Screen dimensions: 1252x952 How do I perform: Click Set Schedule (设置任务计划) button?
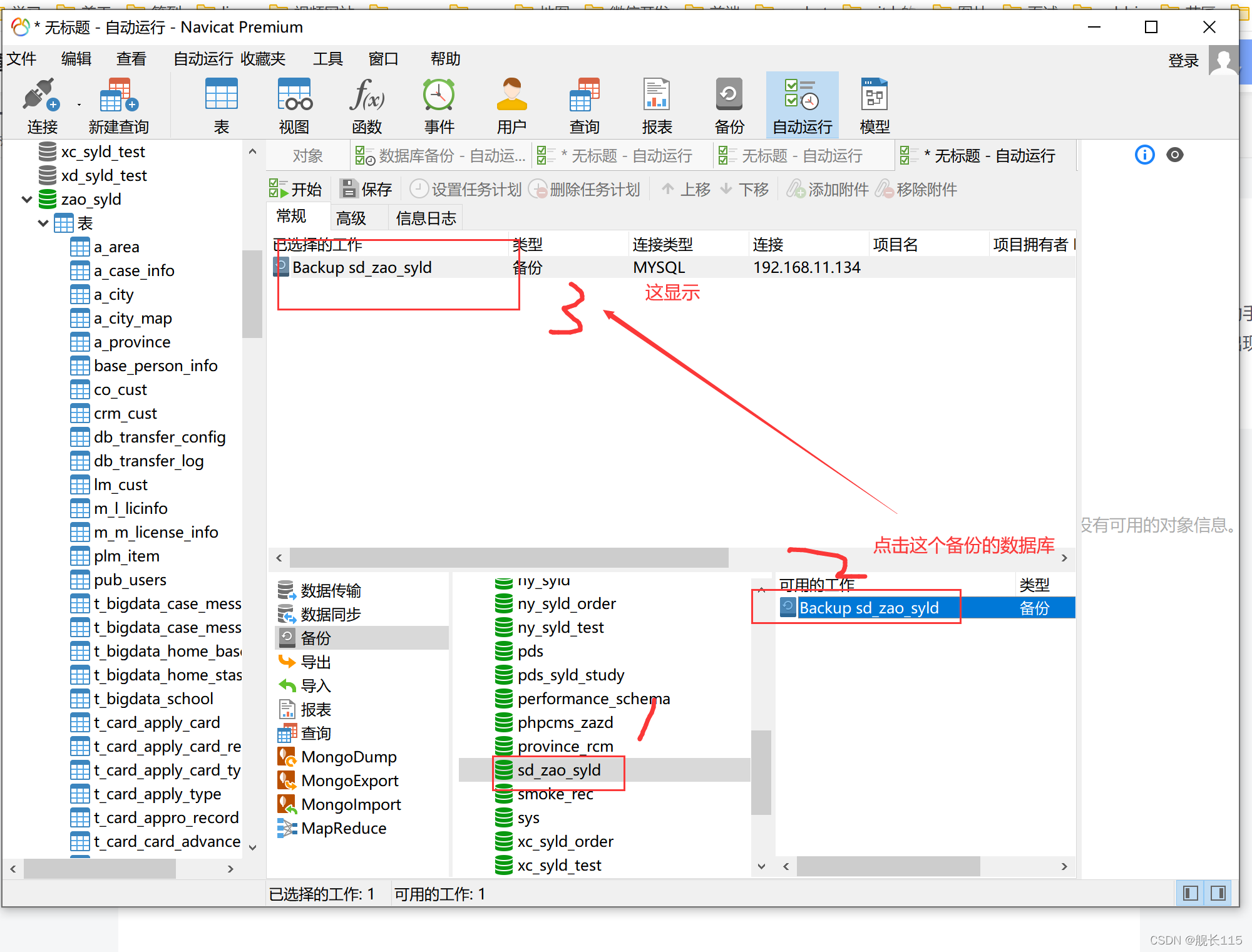tap(466, 189)
